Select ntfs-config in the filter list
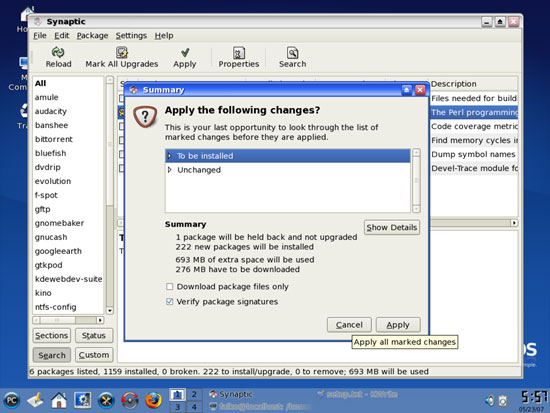Image resolution: width=550 pixels, height=413 pixels. [x=68, y=307]
